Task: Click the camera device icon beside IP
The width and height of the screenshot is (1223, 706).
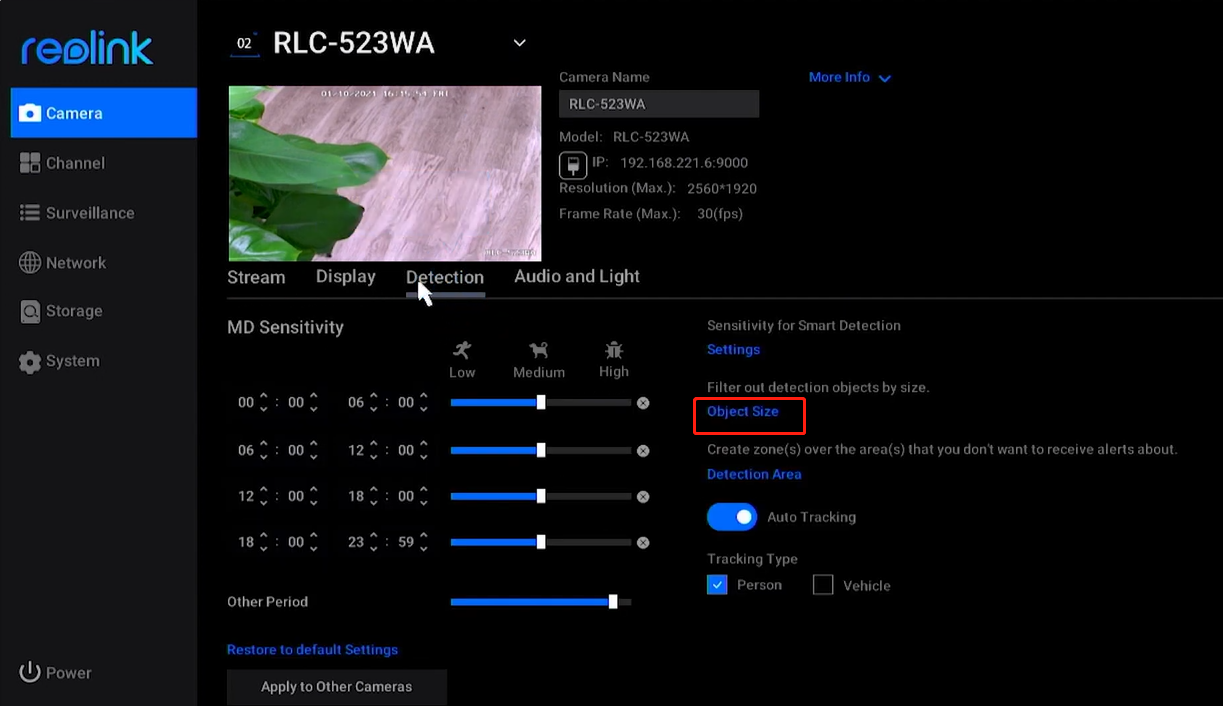Action: (573, 164)
